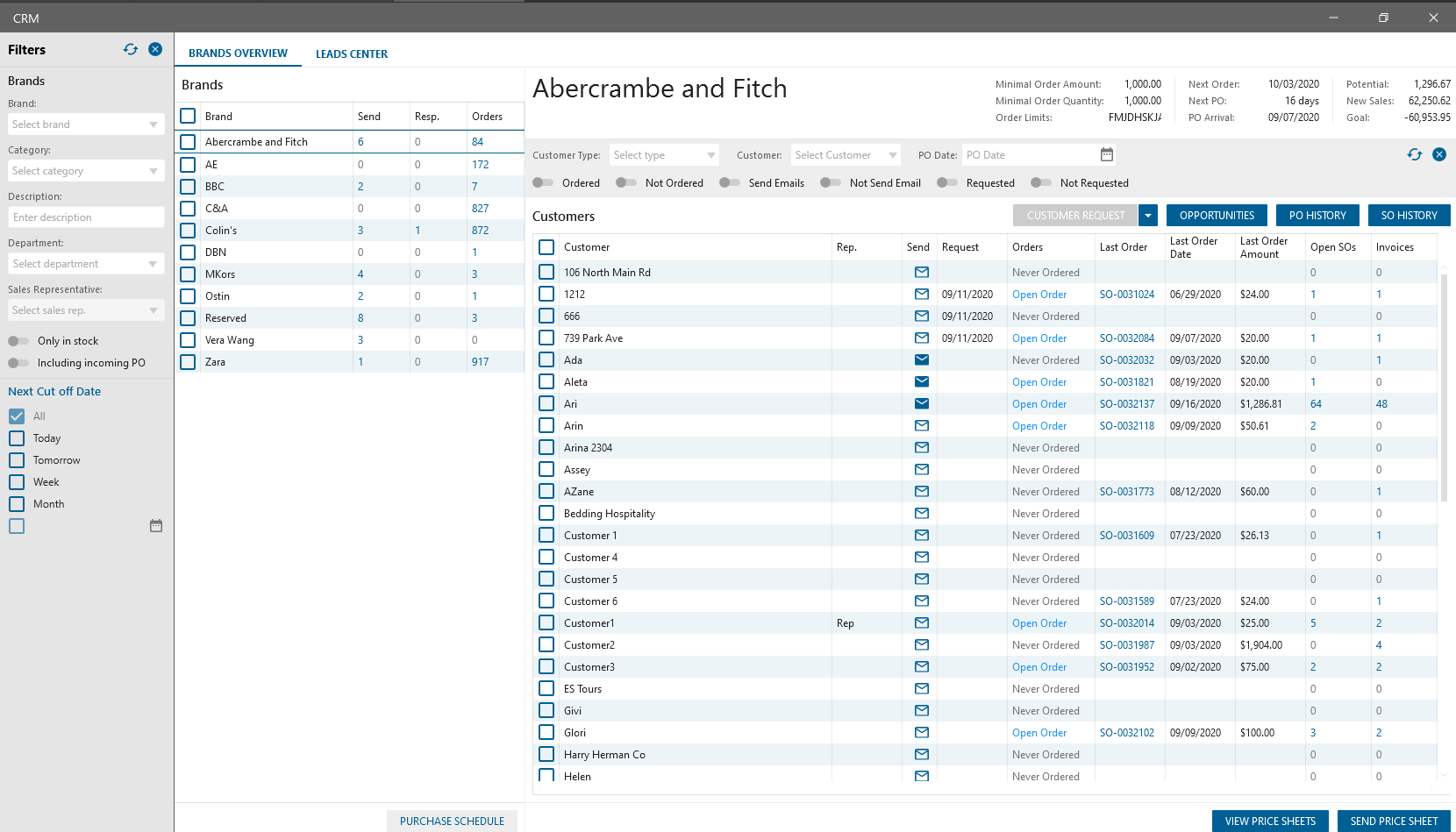
Task: Click the send email icon for Customer 1
Action: [x=922, y=536]
